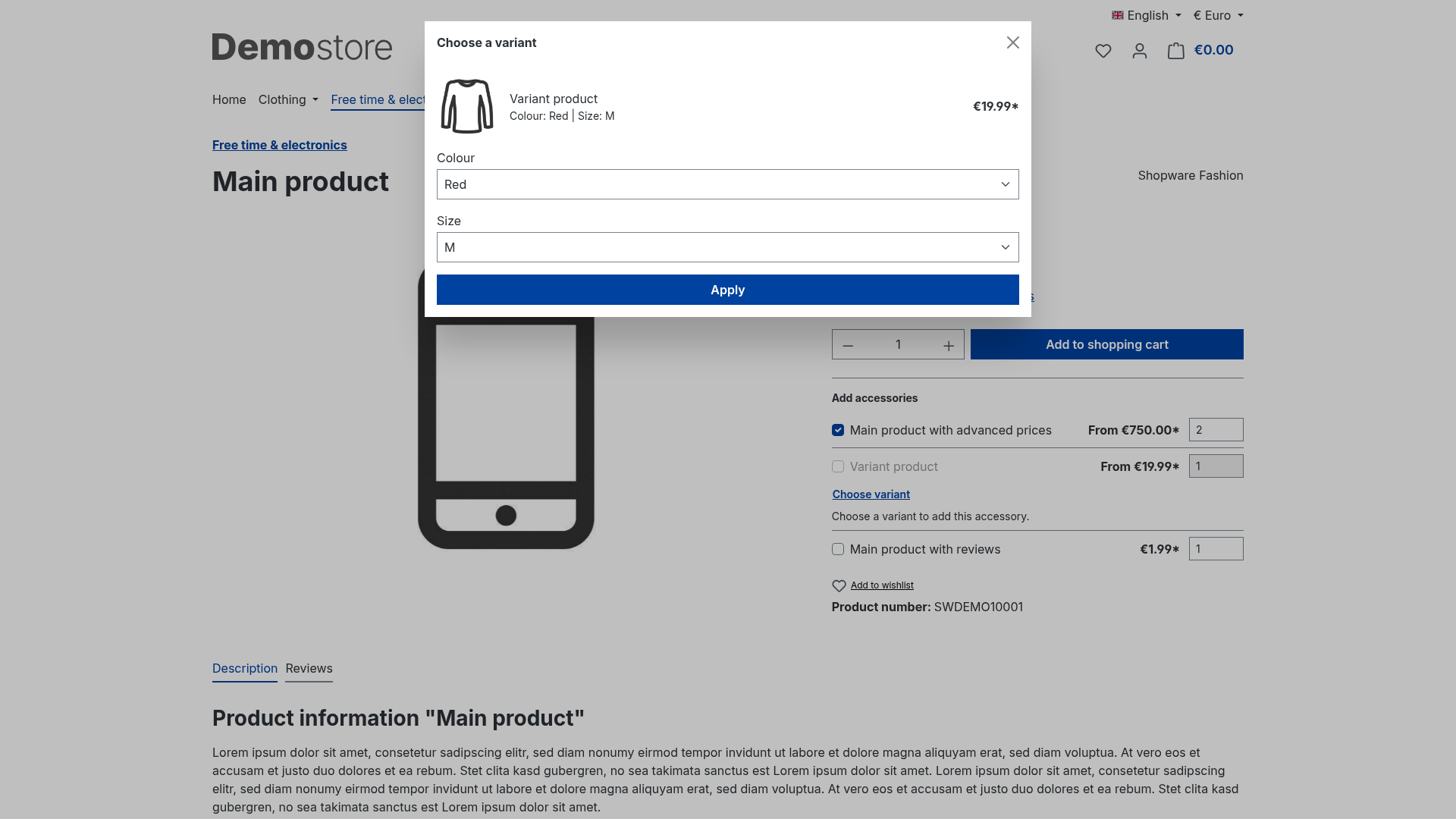The image size is (1456, 819).
Task: Close the Choose a variant dialog
Action: [1013, 42]
